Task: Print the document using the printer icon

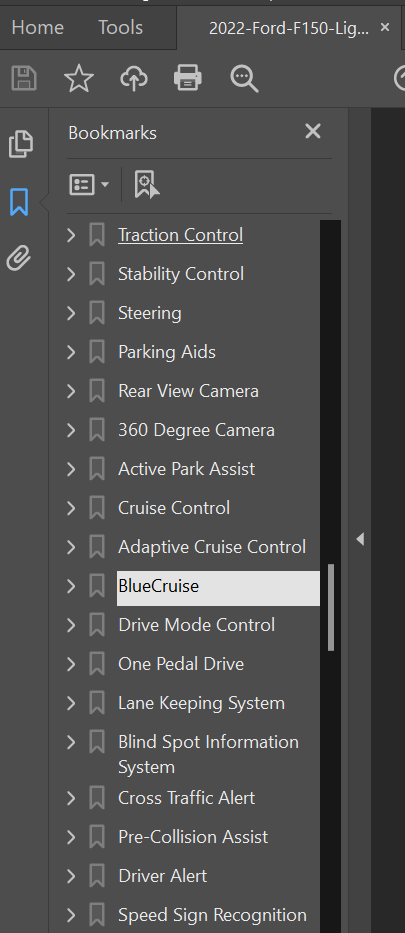Action: click(188, 78)
